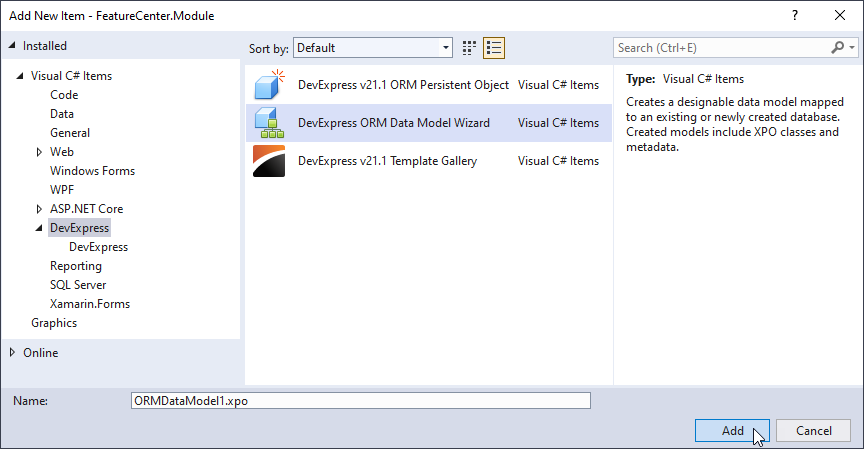Click the Installed heading label
The width and height of the screenshot is (864, 449).
click(45, 46)
